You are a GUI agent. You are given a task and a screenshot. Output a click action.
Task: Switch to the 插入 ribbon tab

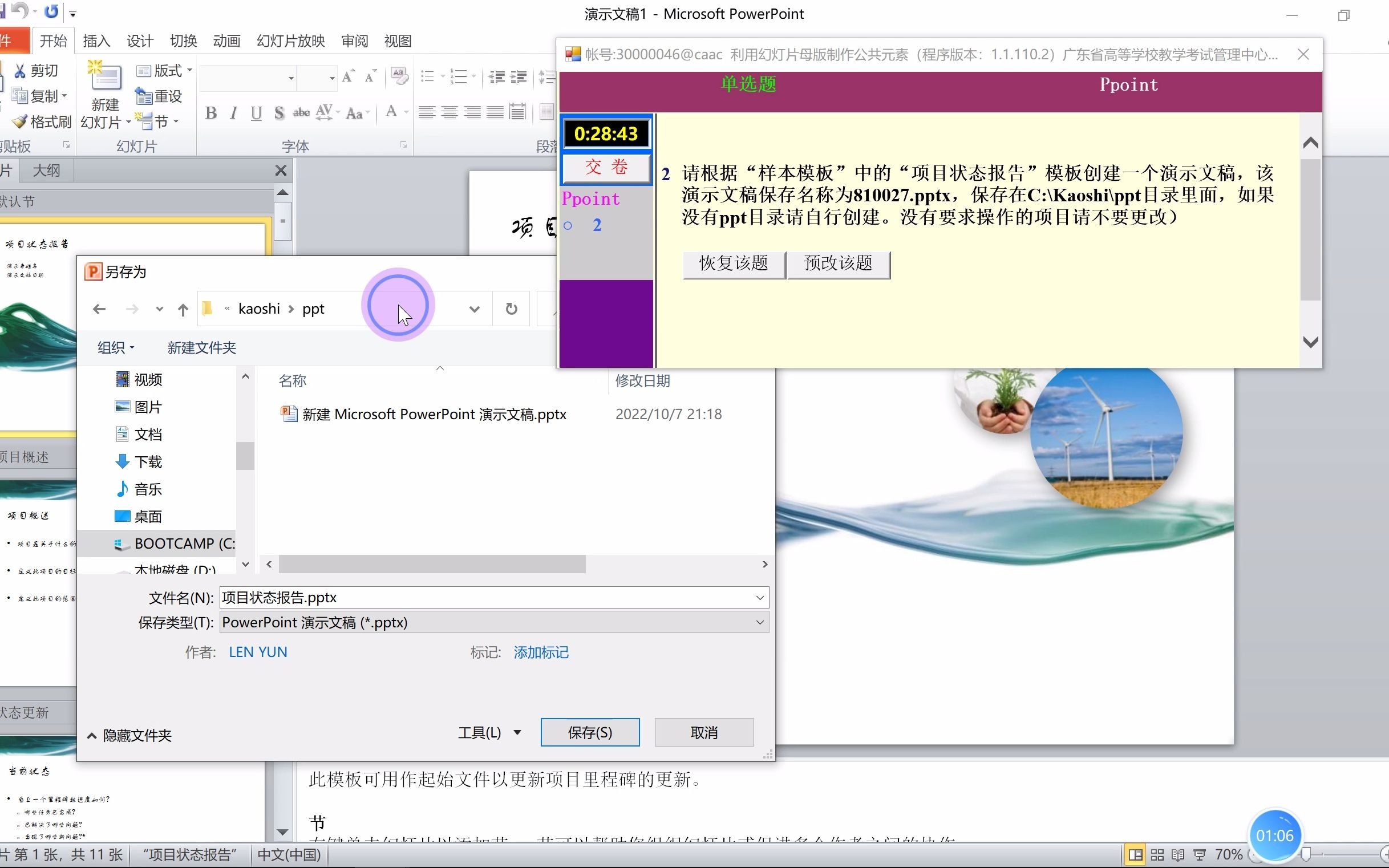96,40
